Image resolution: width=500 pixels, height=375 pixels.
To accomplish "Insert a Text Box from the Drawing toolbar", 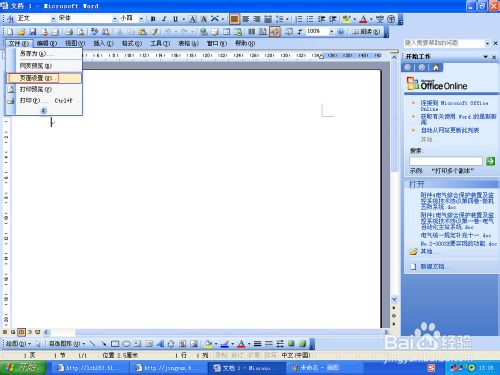I will tap(137, 343).
